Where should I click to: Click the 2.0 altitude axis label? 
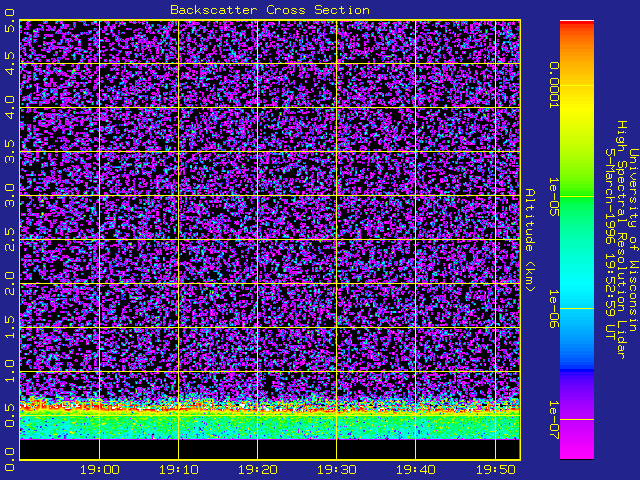9,284
